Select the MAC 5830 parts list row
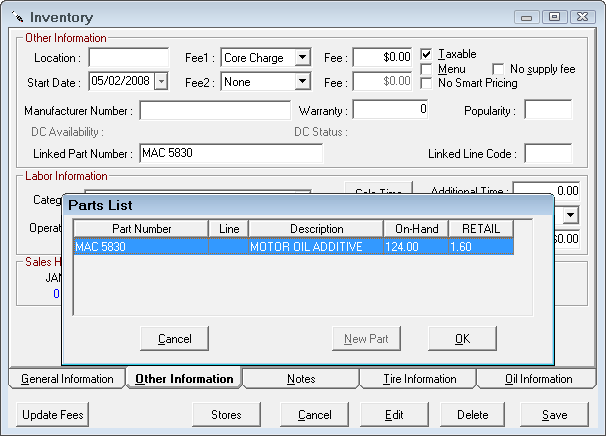Screen dimensions: 606x436 [x=293, y=247]
